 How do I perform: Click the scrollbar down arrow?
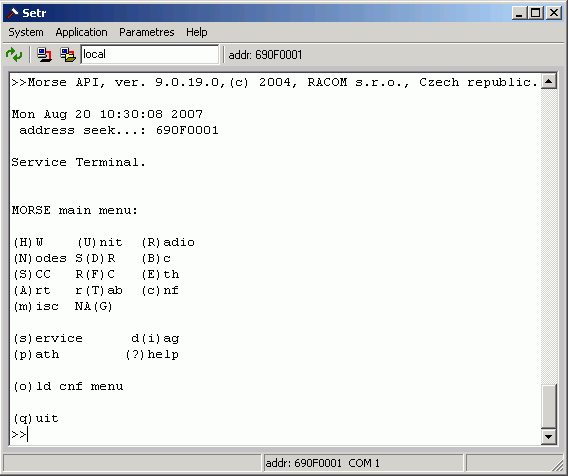548,437
